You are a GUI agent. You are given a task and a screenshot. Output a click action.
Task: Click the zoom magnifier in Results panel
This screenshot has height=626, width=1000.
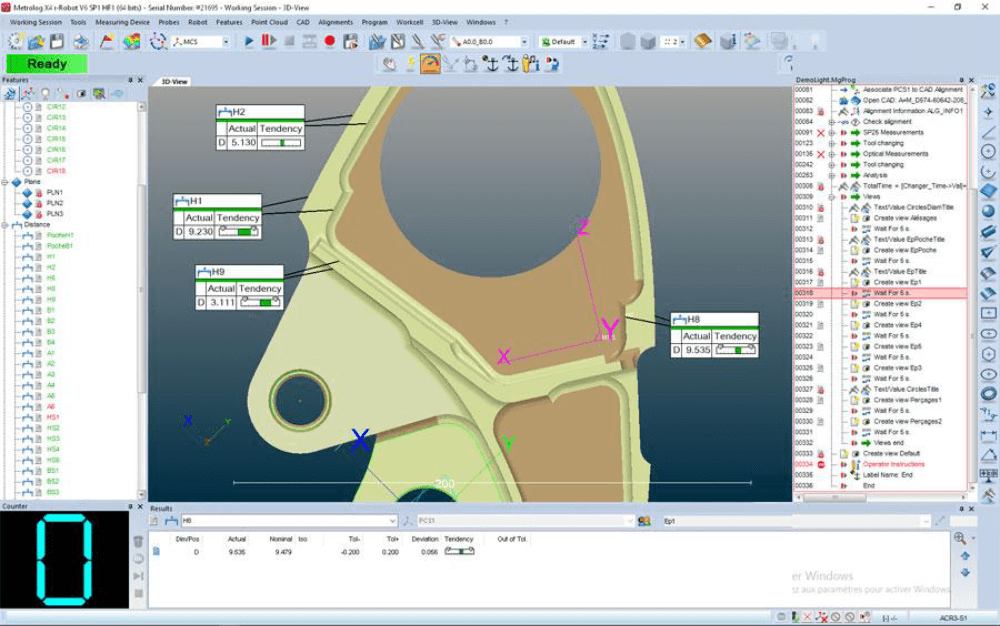[960, 538]
